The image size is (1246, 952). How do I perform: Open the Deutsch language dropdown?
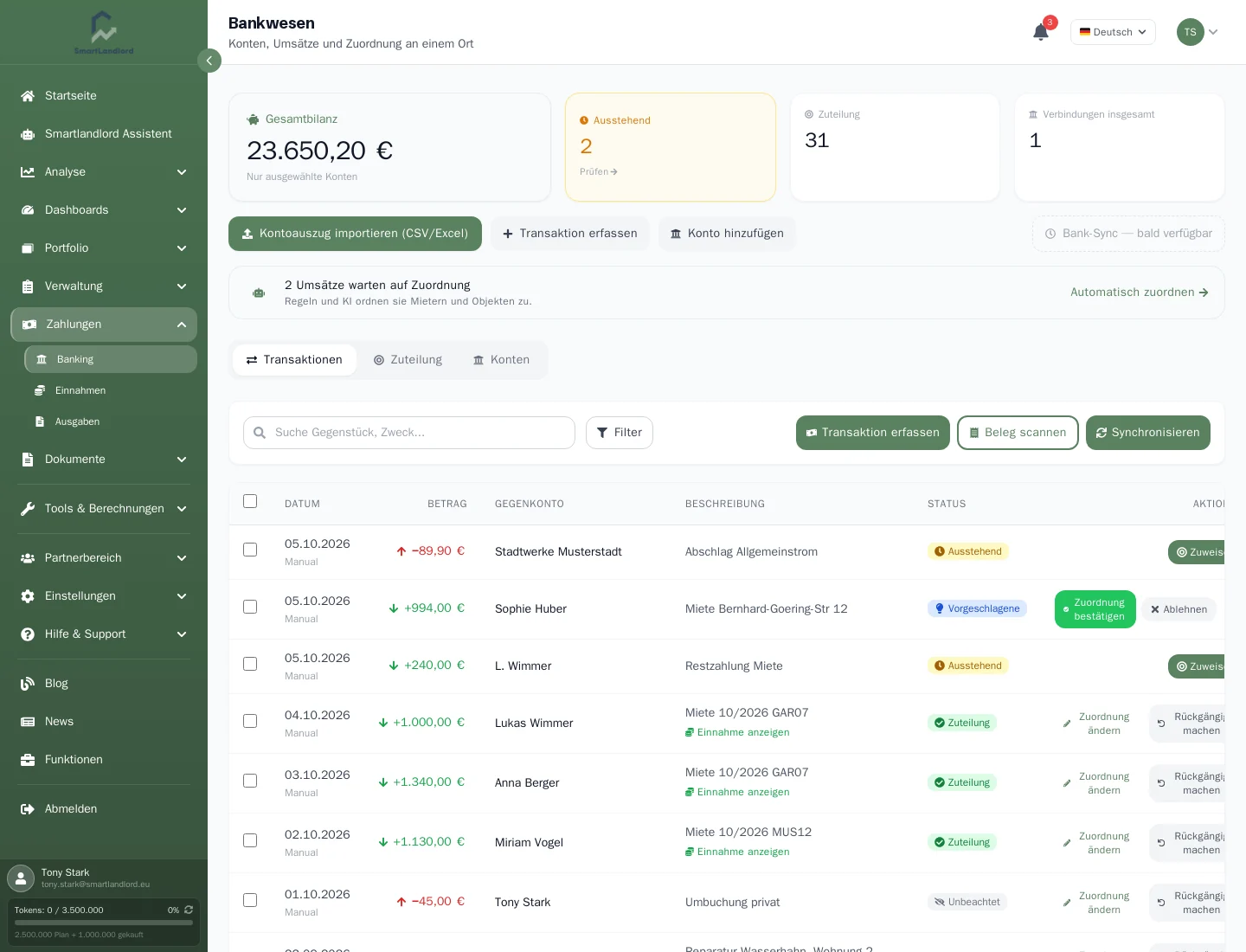coord(1113,32)
